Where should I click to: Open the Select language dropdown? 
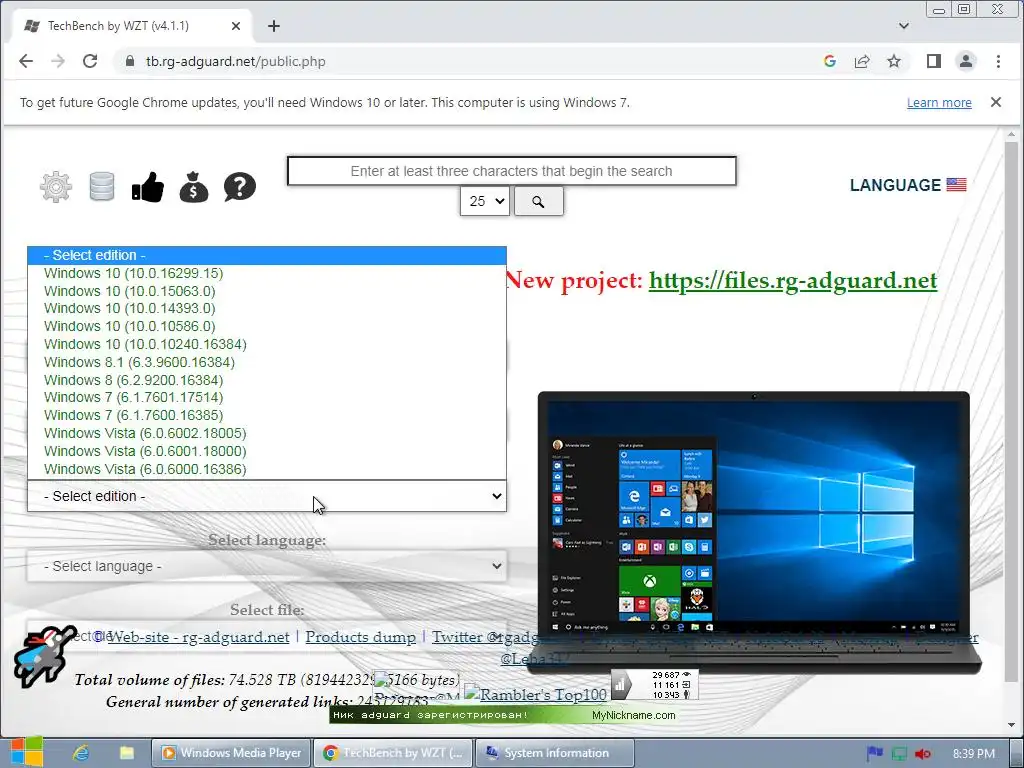[x=266, y=566]
